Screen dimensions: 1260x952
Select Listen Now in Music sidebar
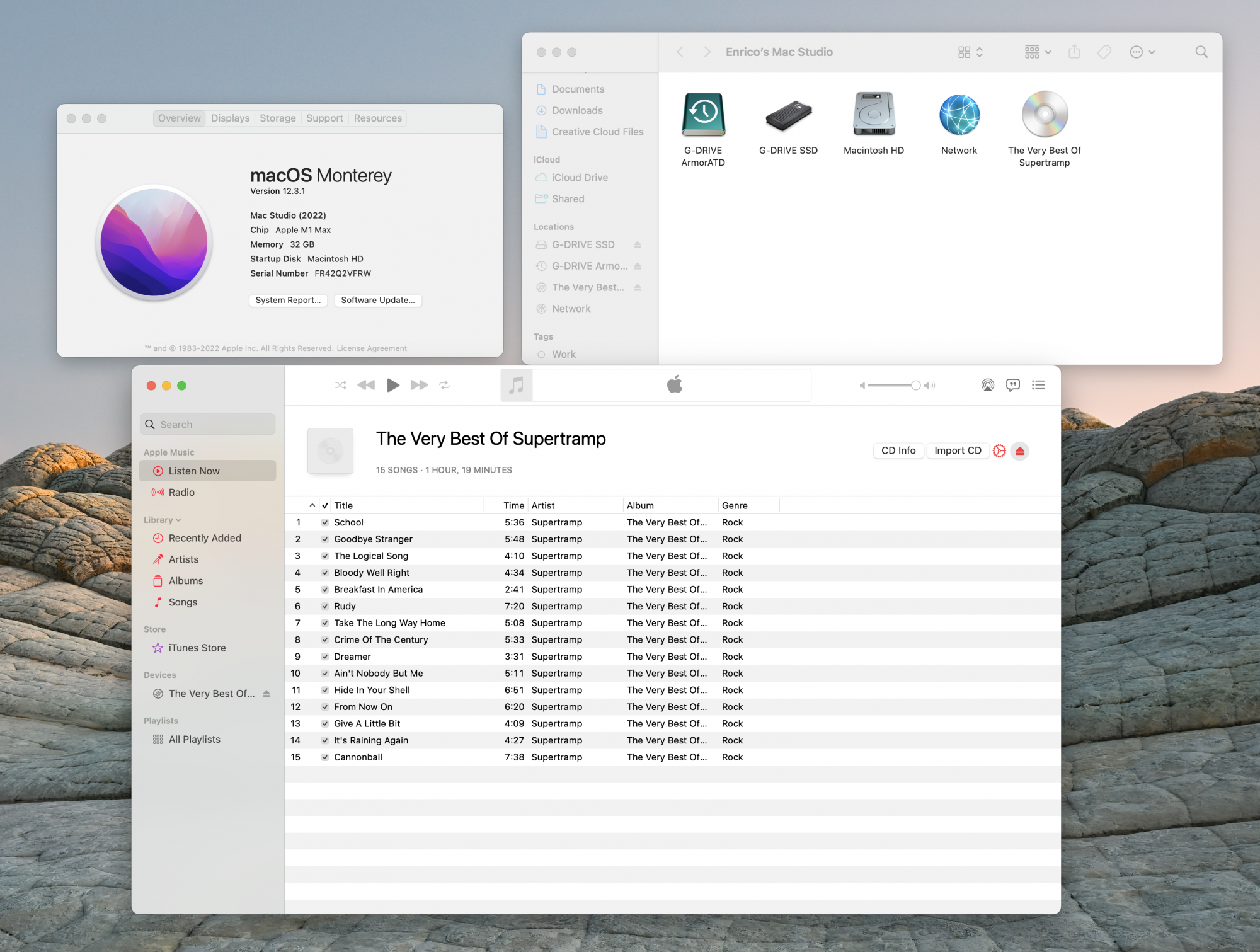tap(207, 471)
